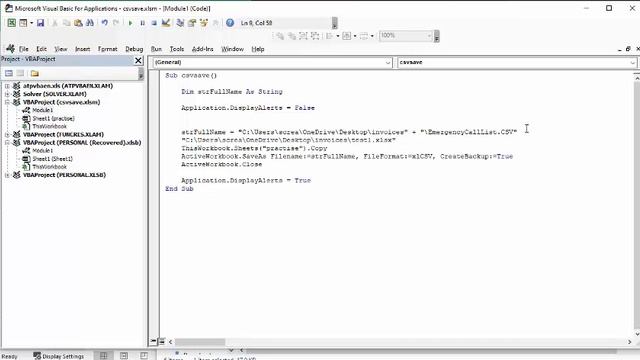Image resolution: width=640 pixels, height=360 pixels.
Task: Select Sheet1 (Sheet1) in project tree
Action: pos(52,159)
